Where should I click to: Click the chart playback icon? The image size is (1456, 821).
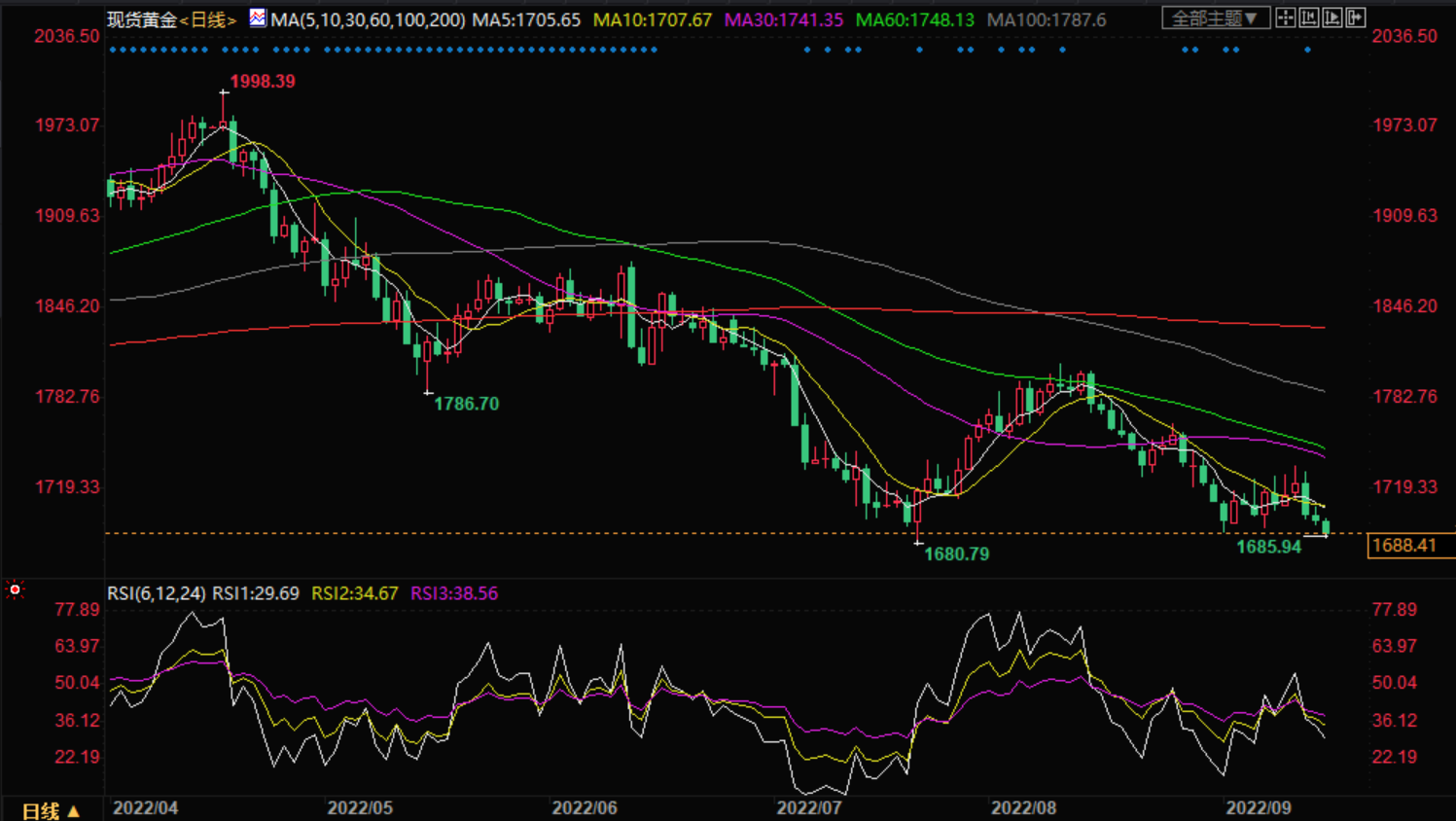point(1332,18)
